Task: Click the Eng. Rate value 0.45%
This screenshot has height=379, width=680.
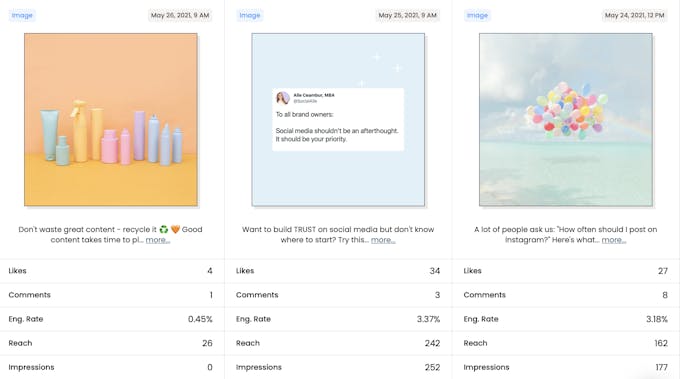Action: click(x=200, y=319)
